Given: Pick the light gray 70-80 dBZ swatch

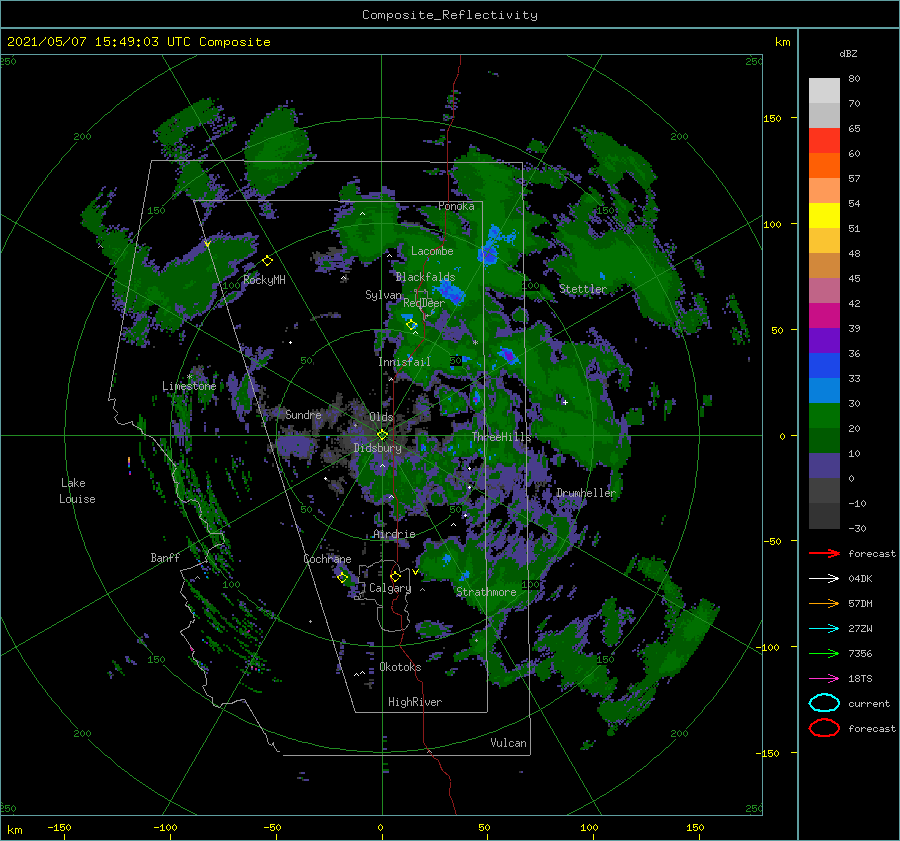Looking at the screenshot, I should pyautogui.click(x=824, y=91).
